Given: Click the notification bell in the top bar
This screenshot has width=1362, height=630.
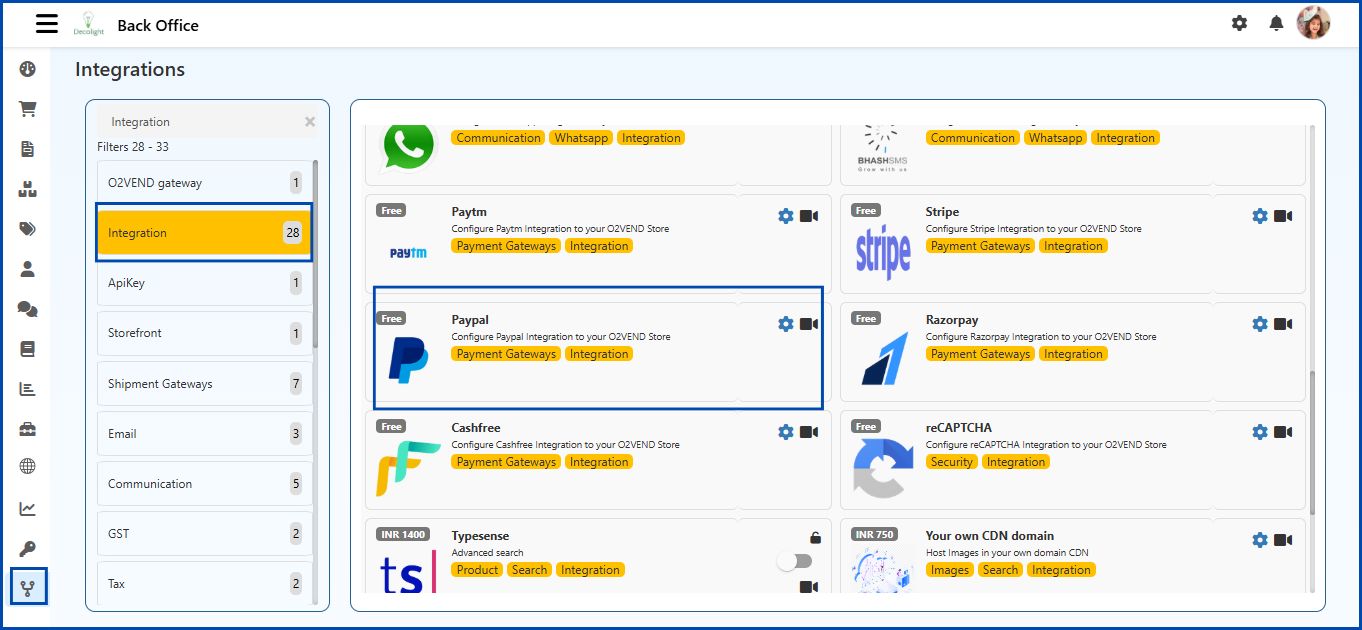Looking at the screenshot, I should (x=1276, y=22).
